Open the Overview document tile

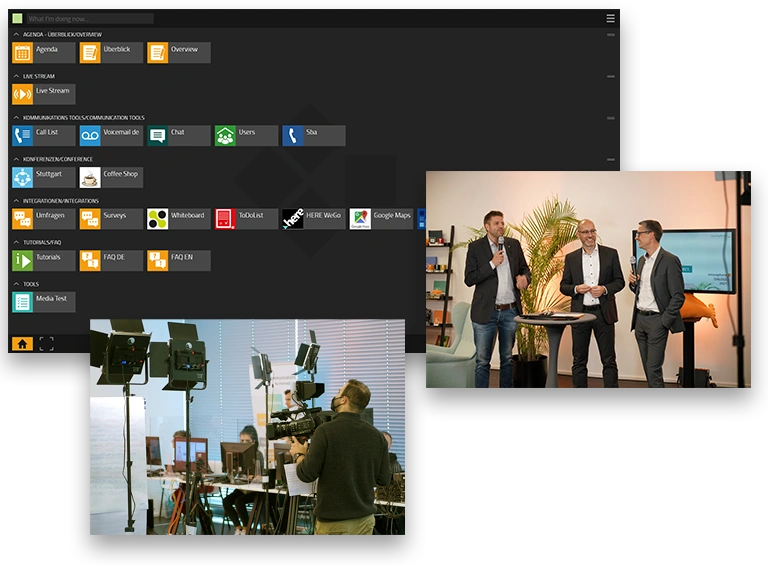click(179, 52)
